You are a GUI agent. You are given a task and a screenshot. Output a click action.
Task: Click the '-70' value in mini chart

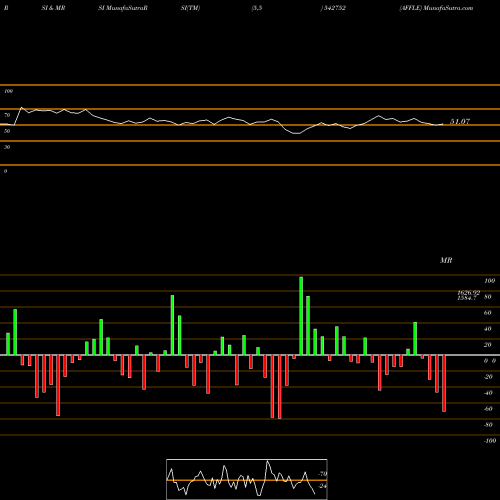322,474
